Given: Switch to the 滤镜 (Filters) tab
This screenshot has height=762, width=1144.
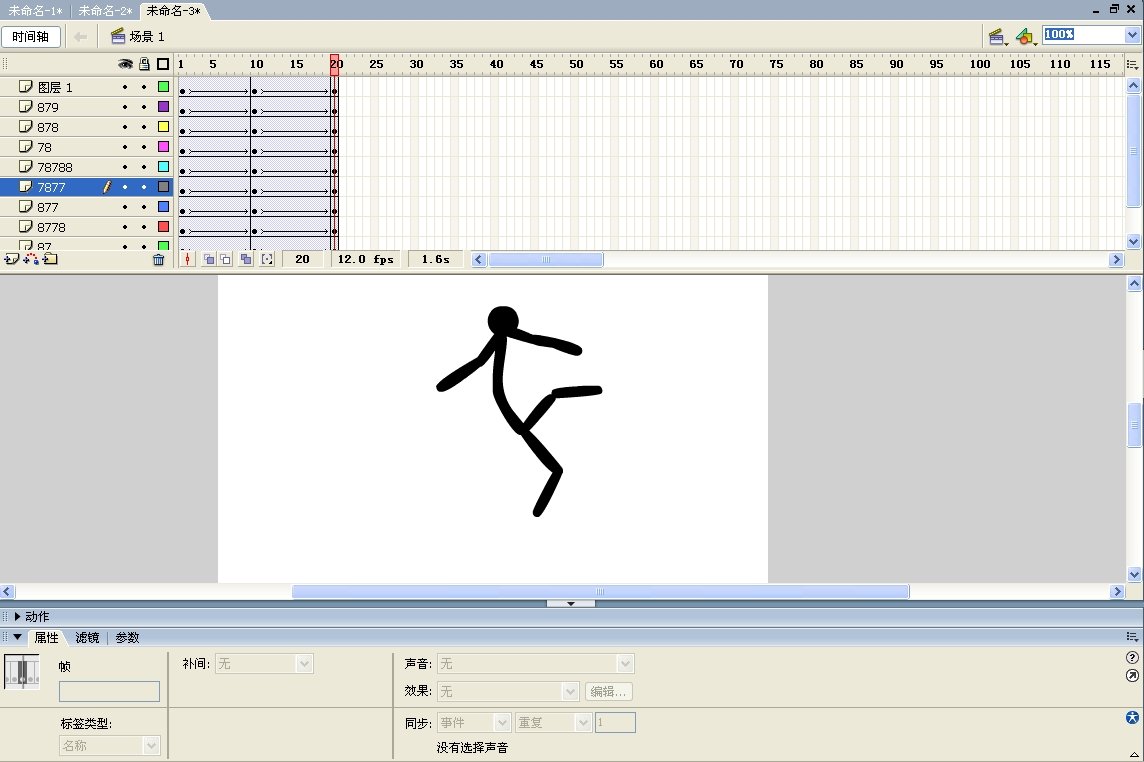Looking at the screenshot, I should point(87,638).
